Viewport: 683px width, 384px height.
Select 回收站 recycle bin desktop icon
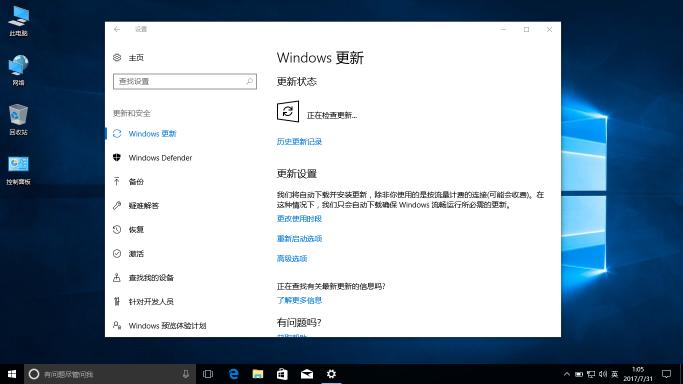click(x=18, y=120)
